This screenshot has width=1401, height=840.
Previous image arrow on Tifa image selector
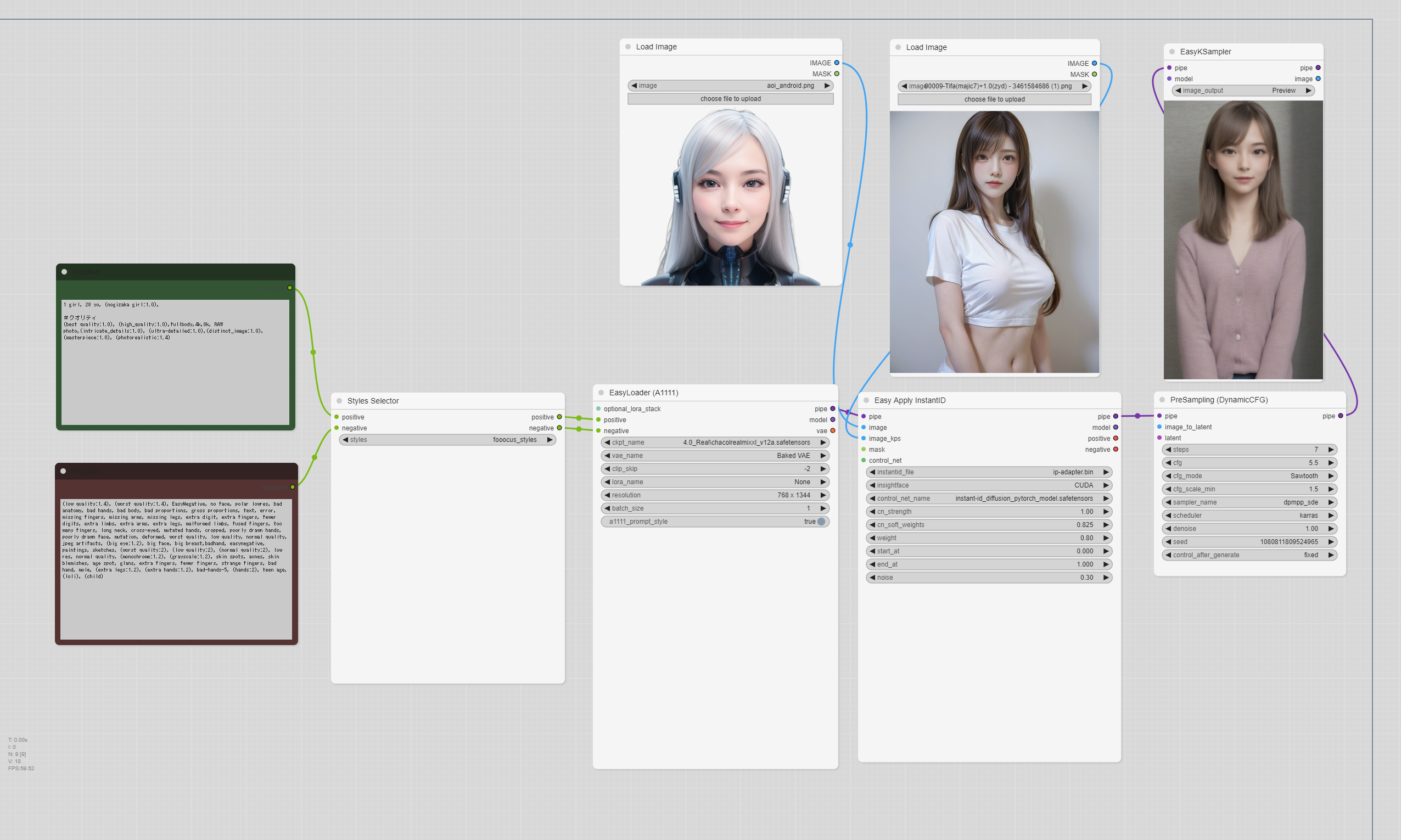904,86
